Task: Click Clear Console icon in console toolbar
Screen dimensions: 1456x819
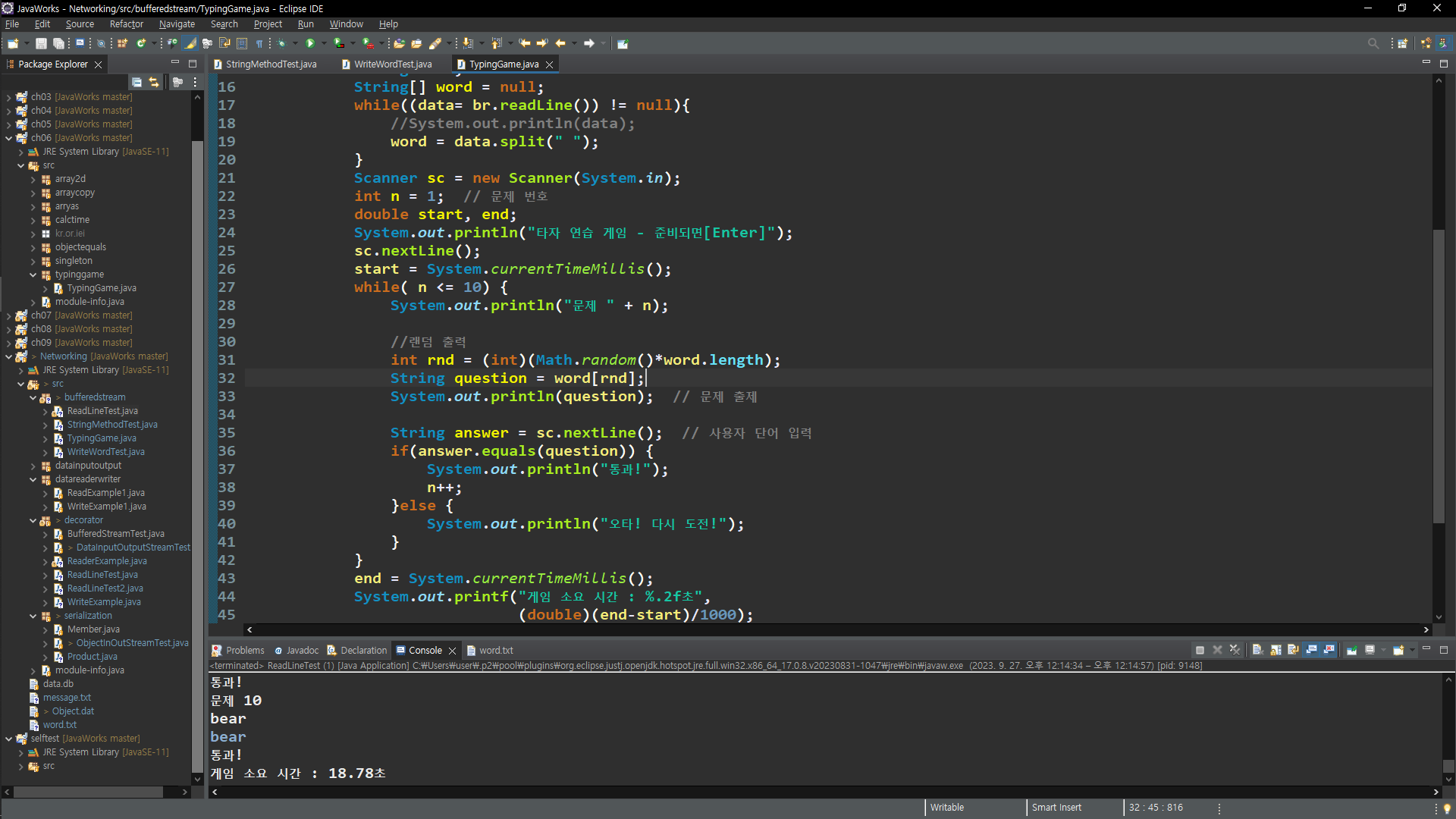Action: click(1257, 650)
